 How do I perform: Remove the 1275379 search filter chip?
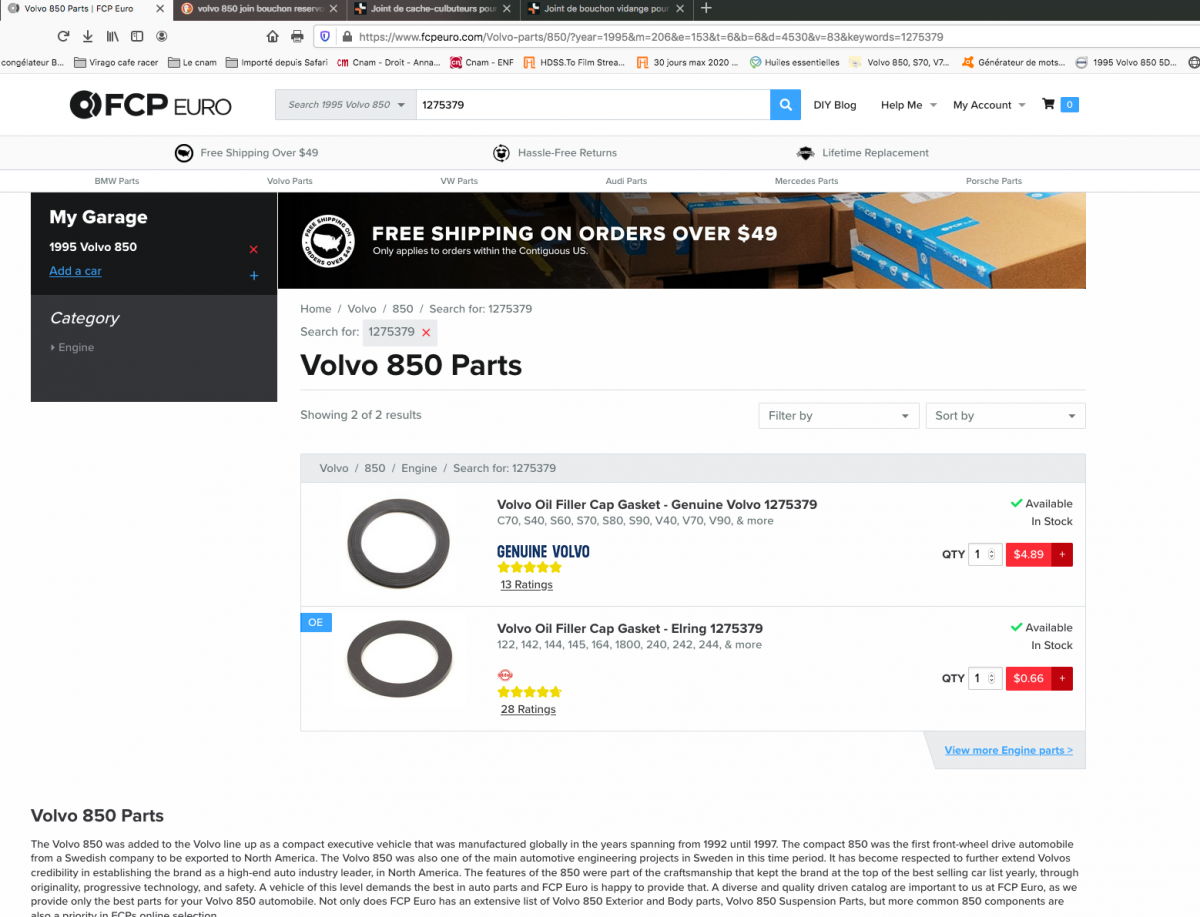coord(424,331)
